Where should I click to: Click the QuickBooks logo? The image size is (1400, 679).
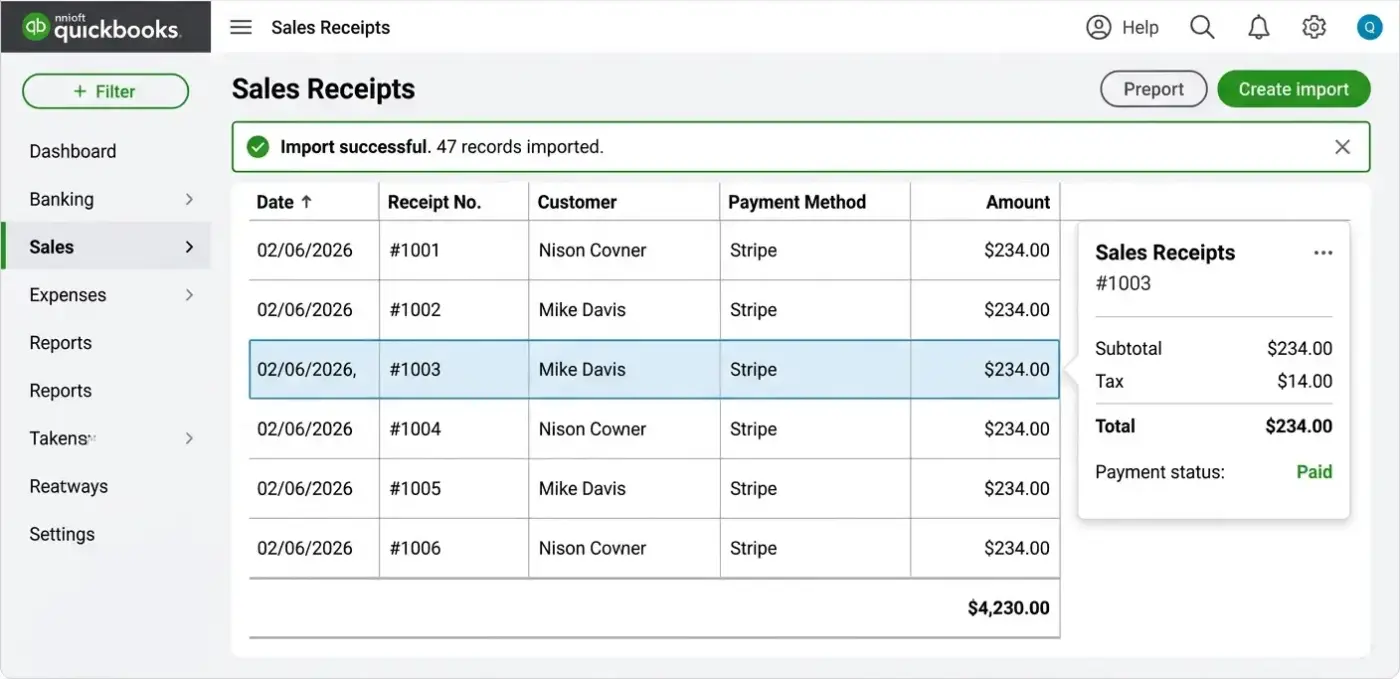[x=104, y=27]
